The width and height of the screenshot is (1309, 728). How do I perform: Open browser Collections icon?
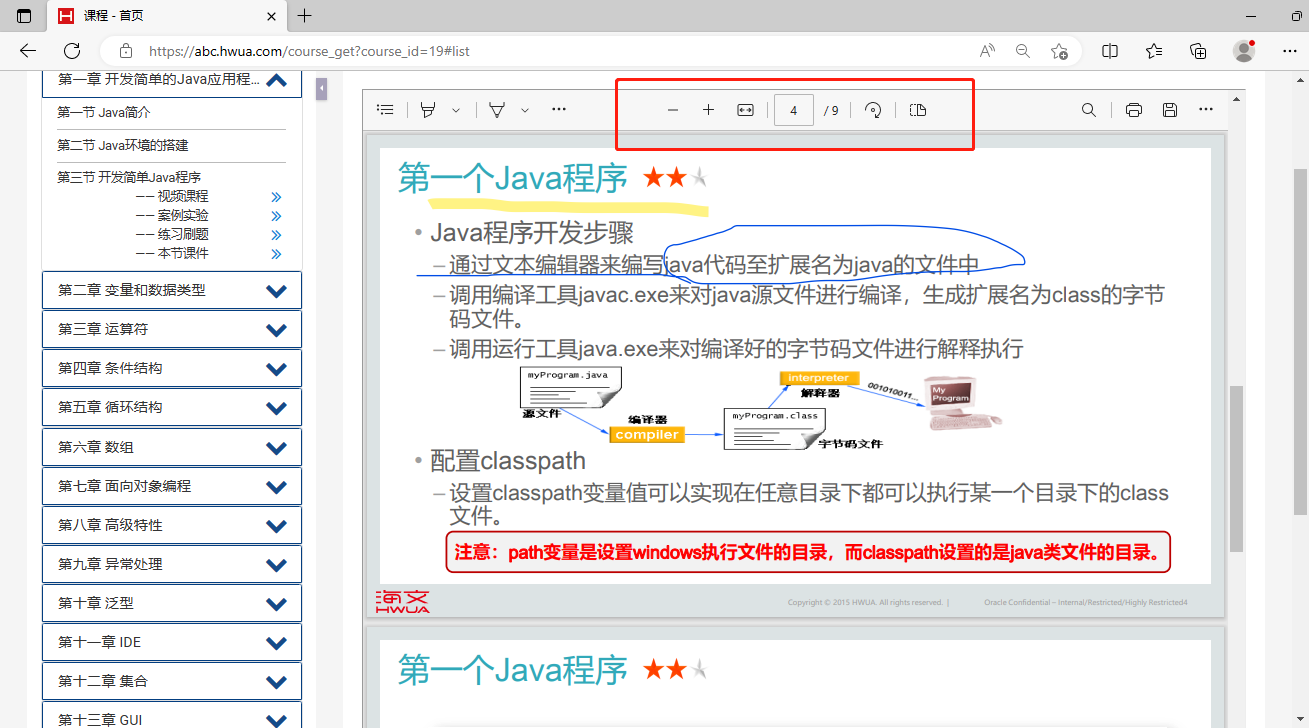(1198, 51)
